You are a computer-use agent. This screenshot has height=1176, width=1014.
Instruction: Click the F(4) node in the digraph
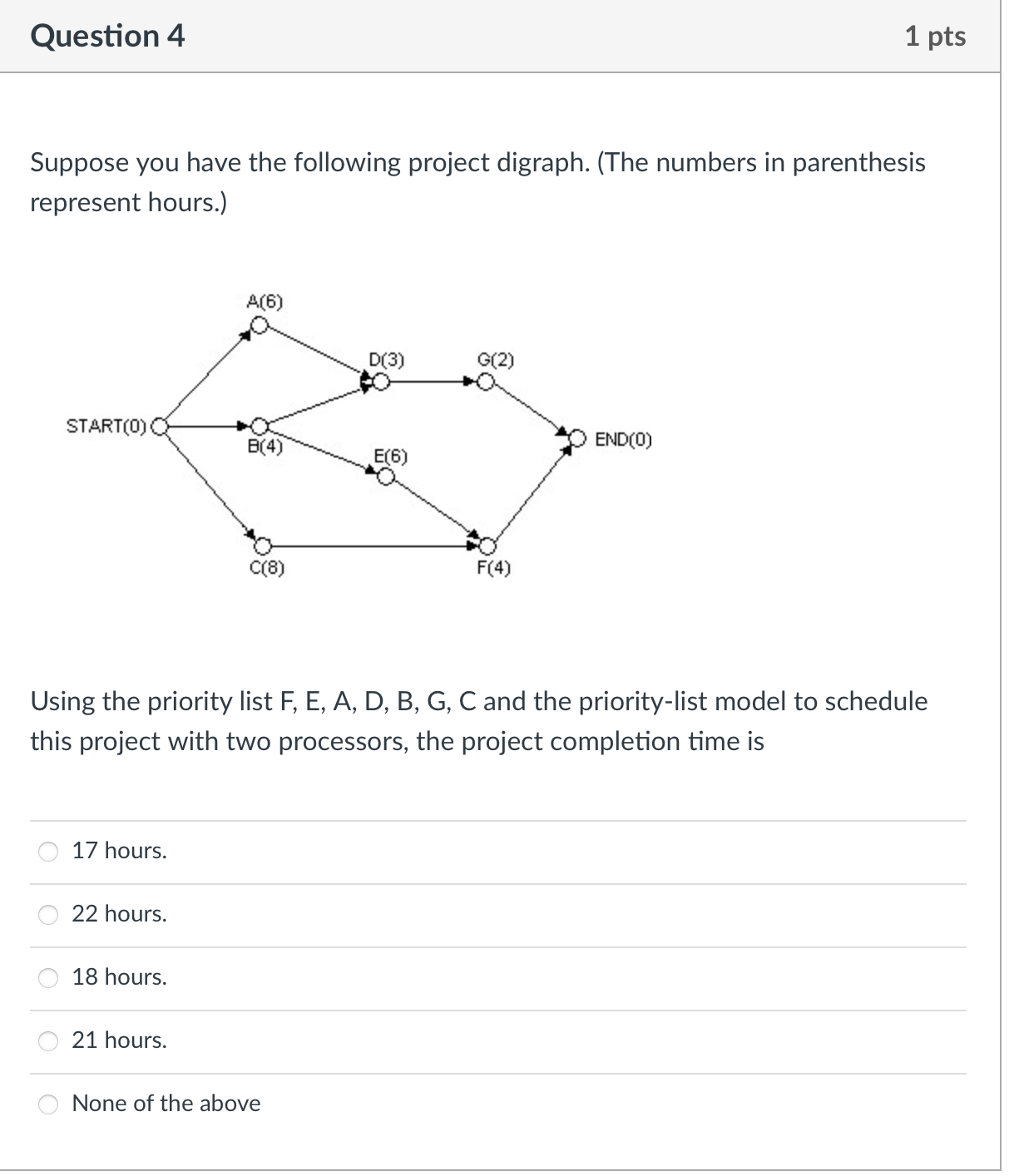[x=487, y=546]
